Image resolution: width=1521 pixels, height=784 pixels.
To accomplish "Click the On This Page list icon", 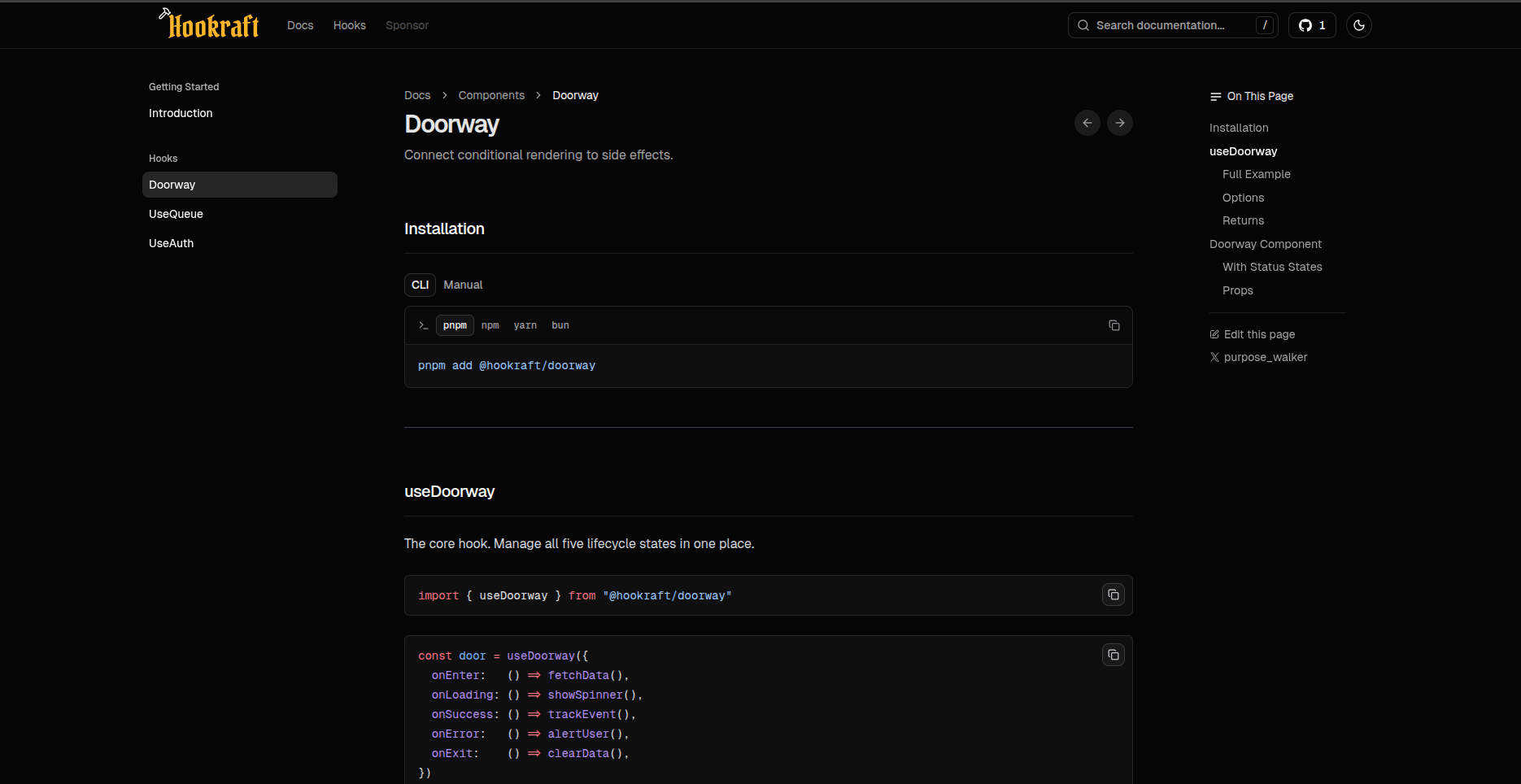I will 1216,96.
